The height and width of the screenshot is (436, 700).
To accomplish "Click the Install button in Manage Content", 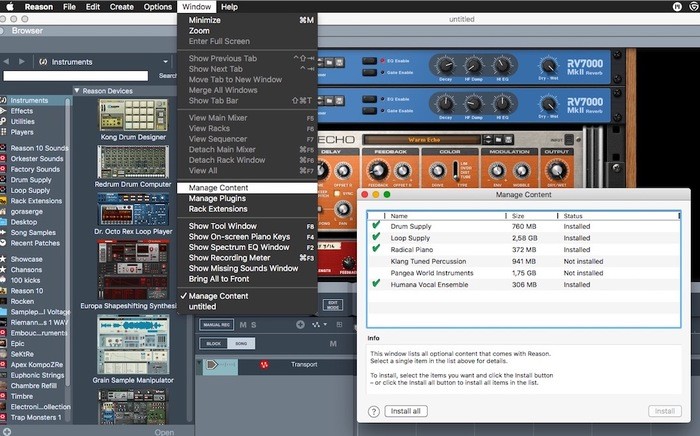I will click(664, 411).
